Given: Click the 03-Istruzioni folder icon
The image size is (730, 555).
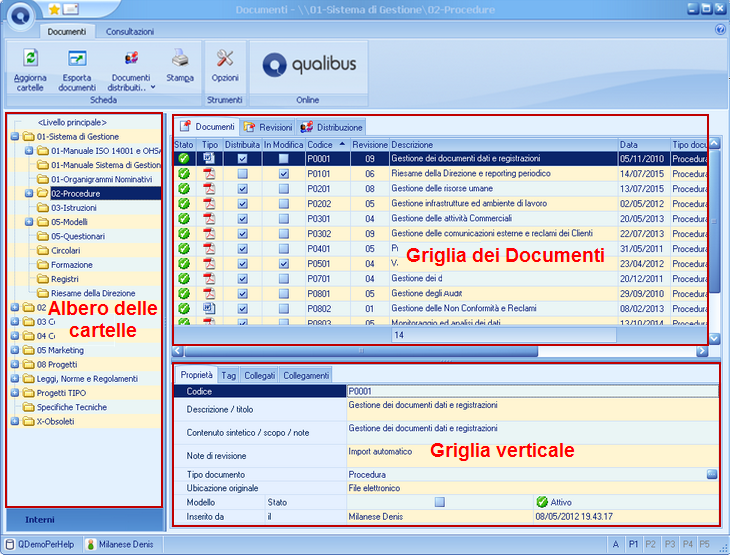Looking at the screenshot, I should pyautogui.click(x=43, y=208).
